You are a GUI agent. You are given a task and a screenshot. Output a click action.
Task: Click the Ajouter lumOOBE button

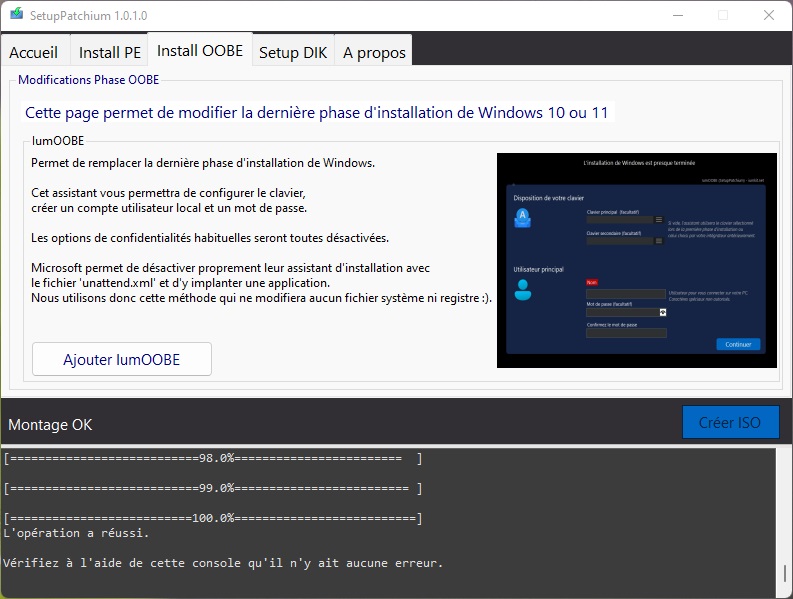(x=122, y=359)
